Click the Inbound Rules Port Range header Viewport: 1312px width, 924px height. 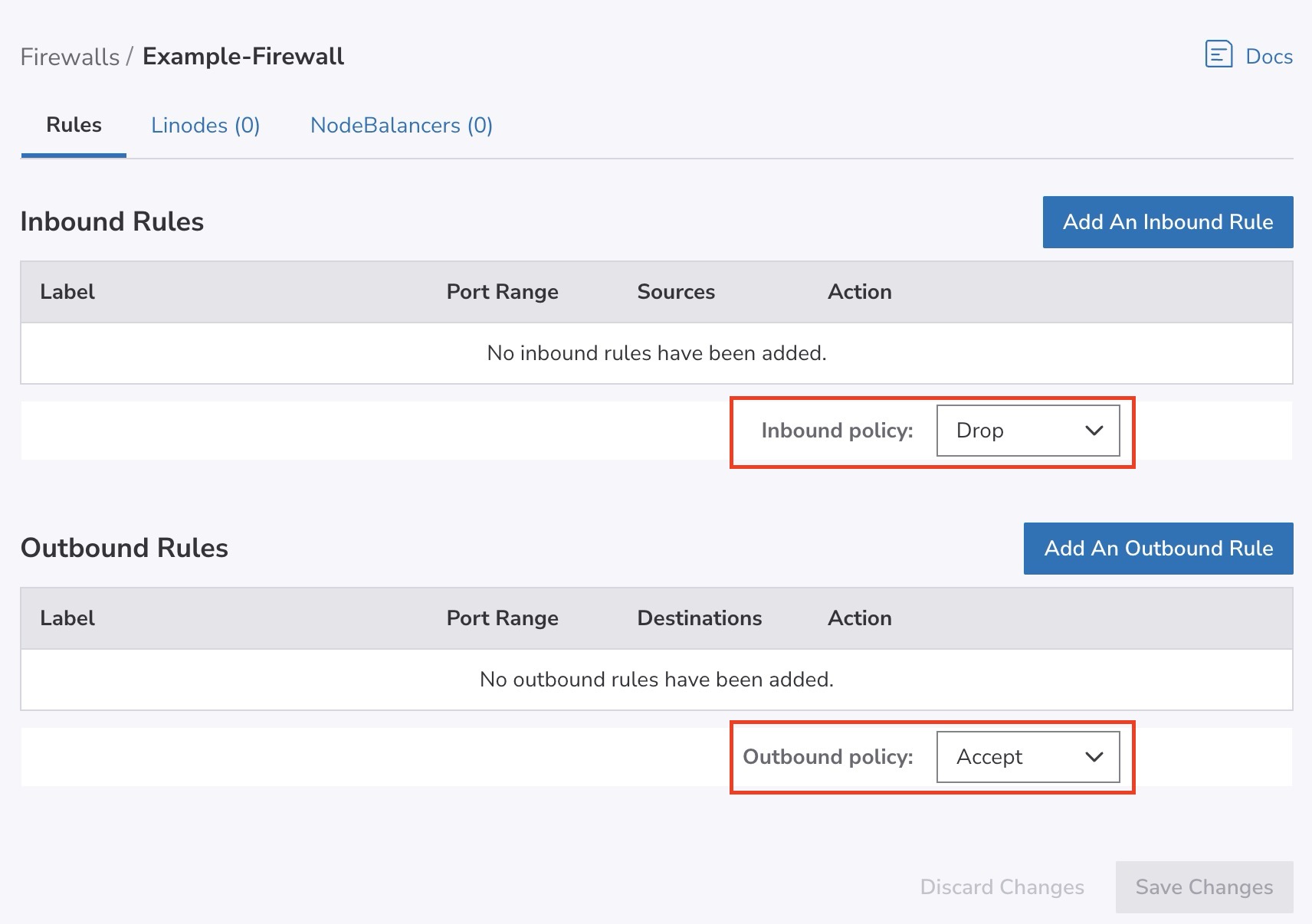click(x=502, y=292)
